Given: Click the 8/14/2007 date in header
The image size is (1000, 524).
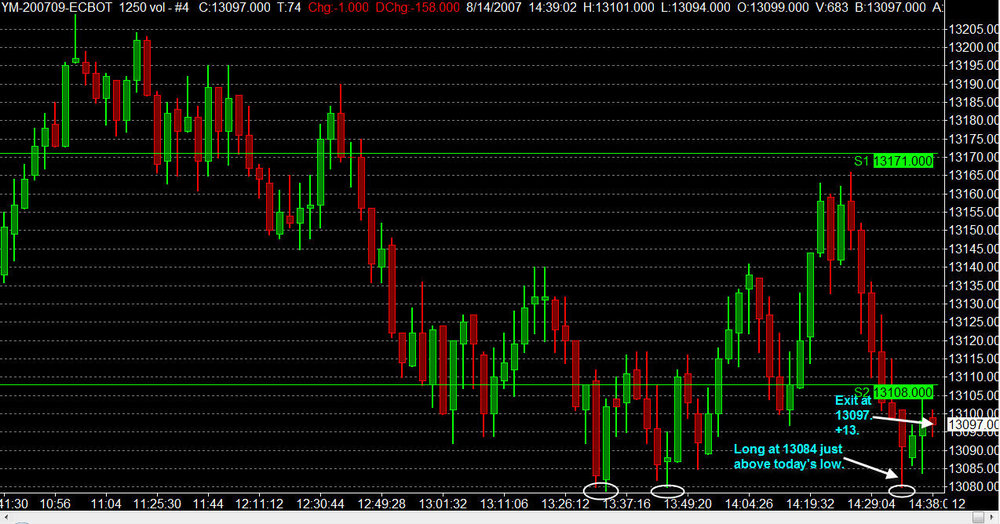Looking at the screenshot, I should [494, 8].
